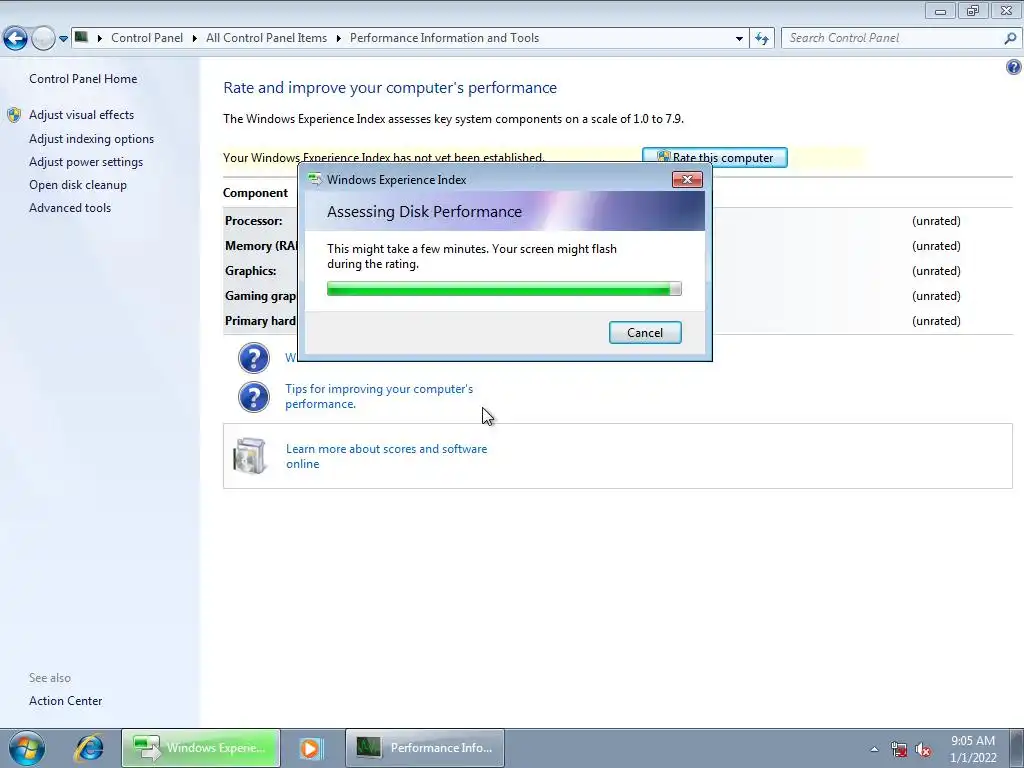This screenshot has width=1024, height=768.
Task: Open Adjust visual effects
Action: click(x=82, y=114)
